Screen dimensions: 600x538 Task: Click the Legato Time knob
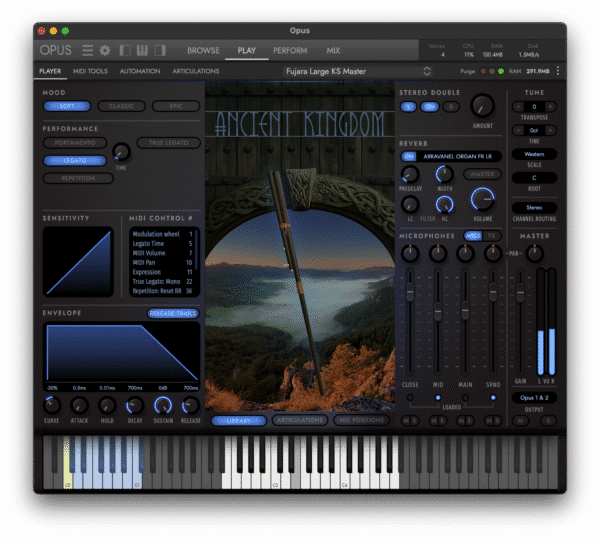[121, 152]
